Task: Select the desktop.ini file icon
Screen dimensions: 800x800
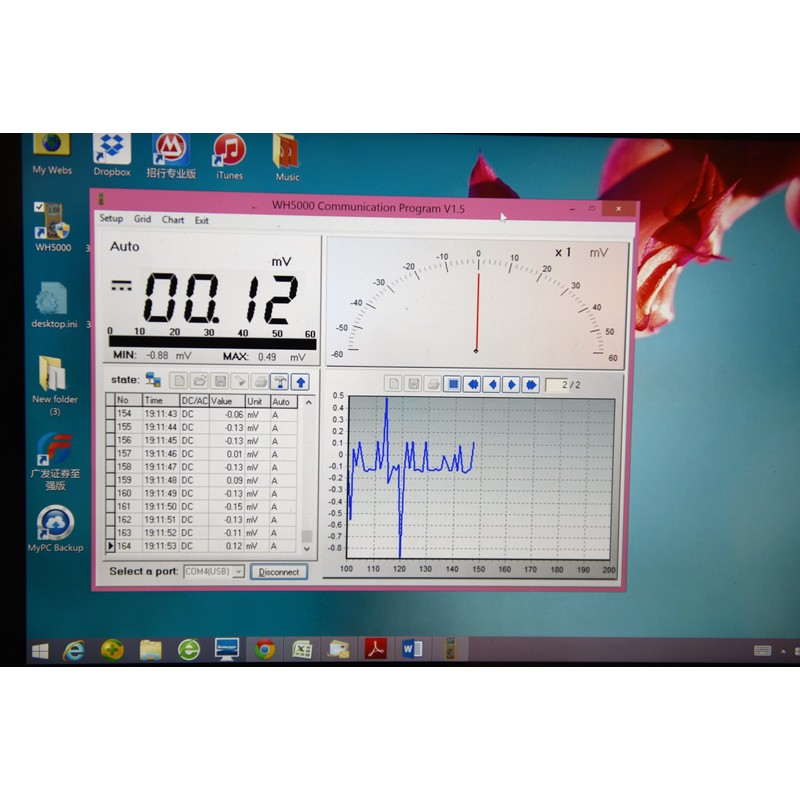Action: pos(53,305)
